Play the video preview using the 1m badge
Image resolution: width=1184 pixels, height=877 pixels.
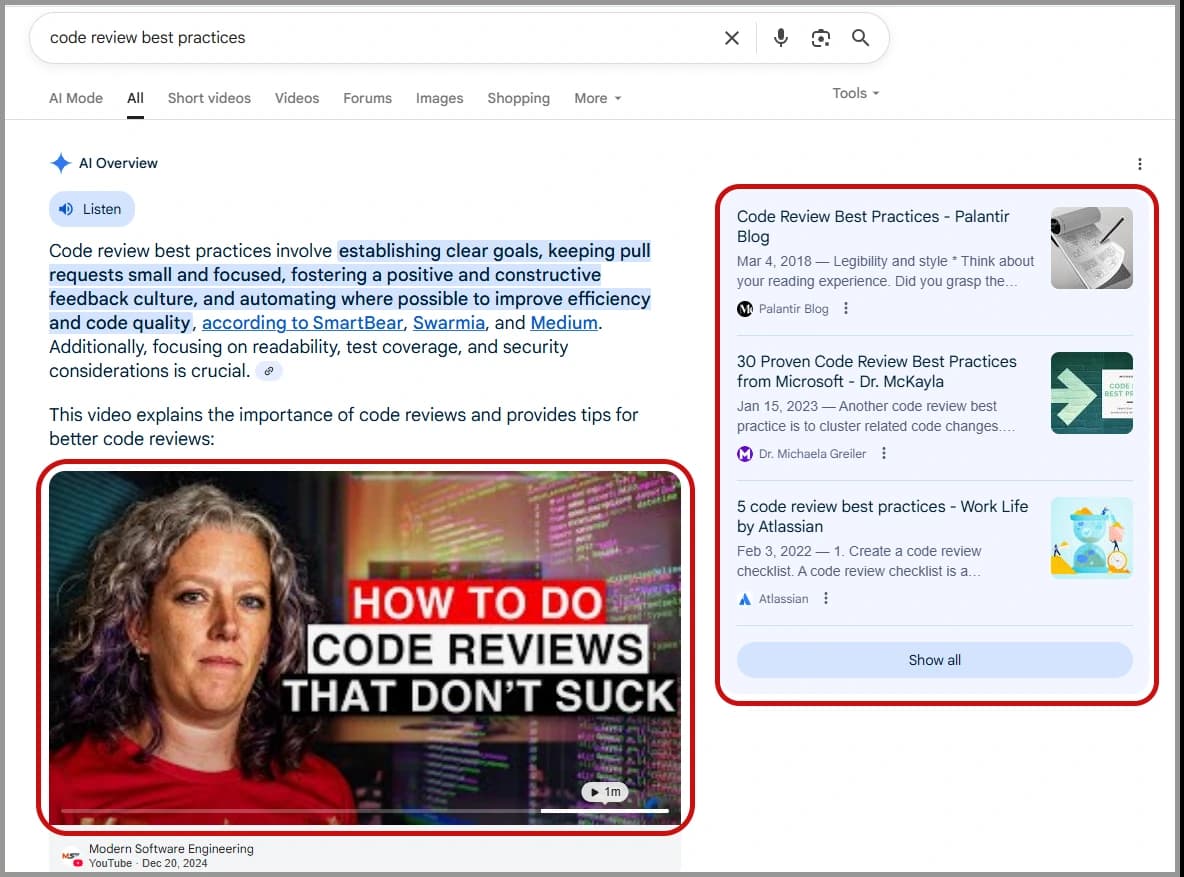605,792
